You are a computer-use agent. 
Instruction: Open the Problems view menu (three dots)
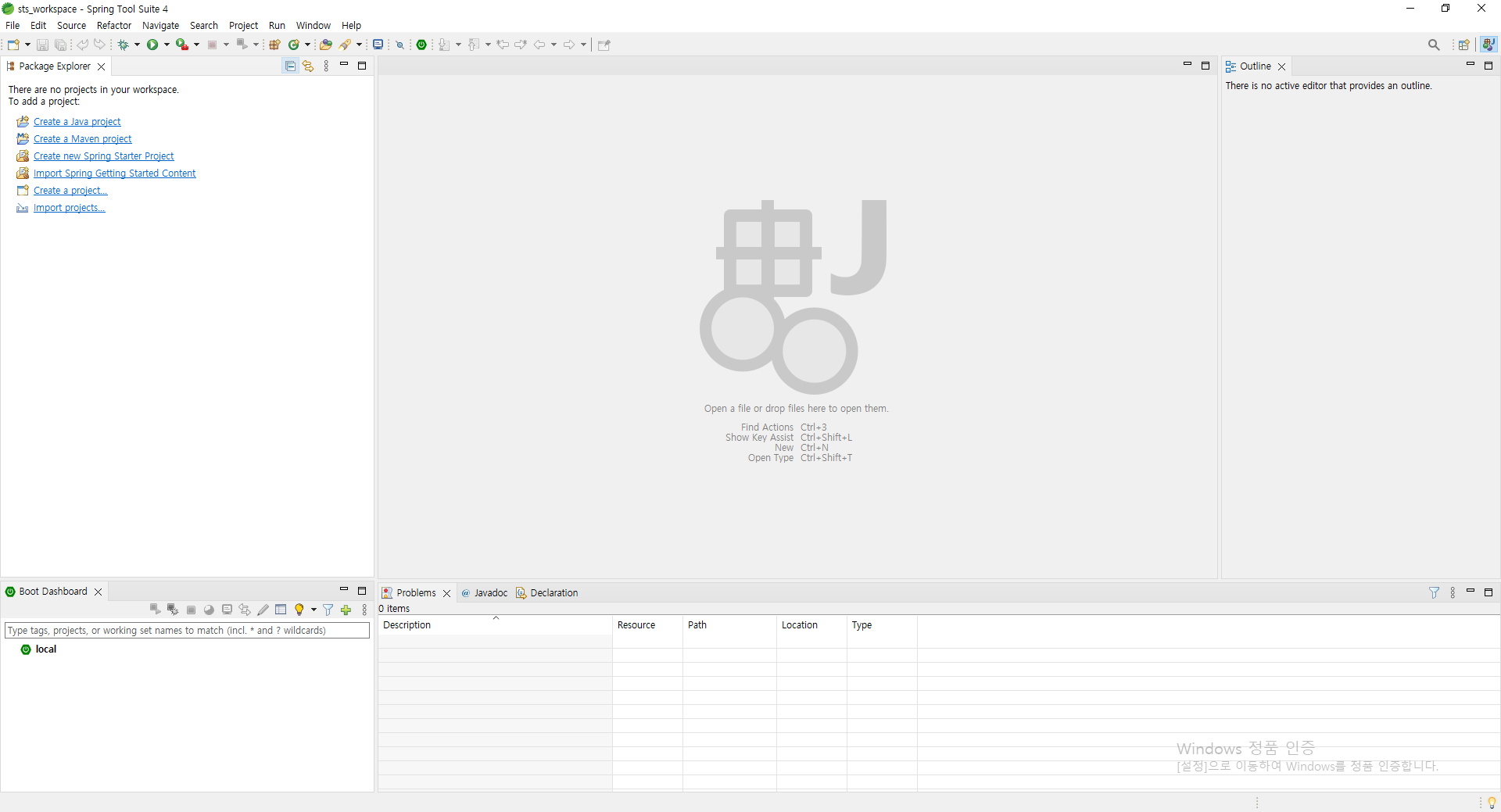(1453, 592)
